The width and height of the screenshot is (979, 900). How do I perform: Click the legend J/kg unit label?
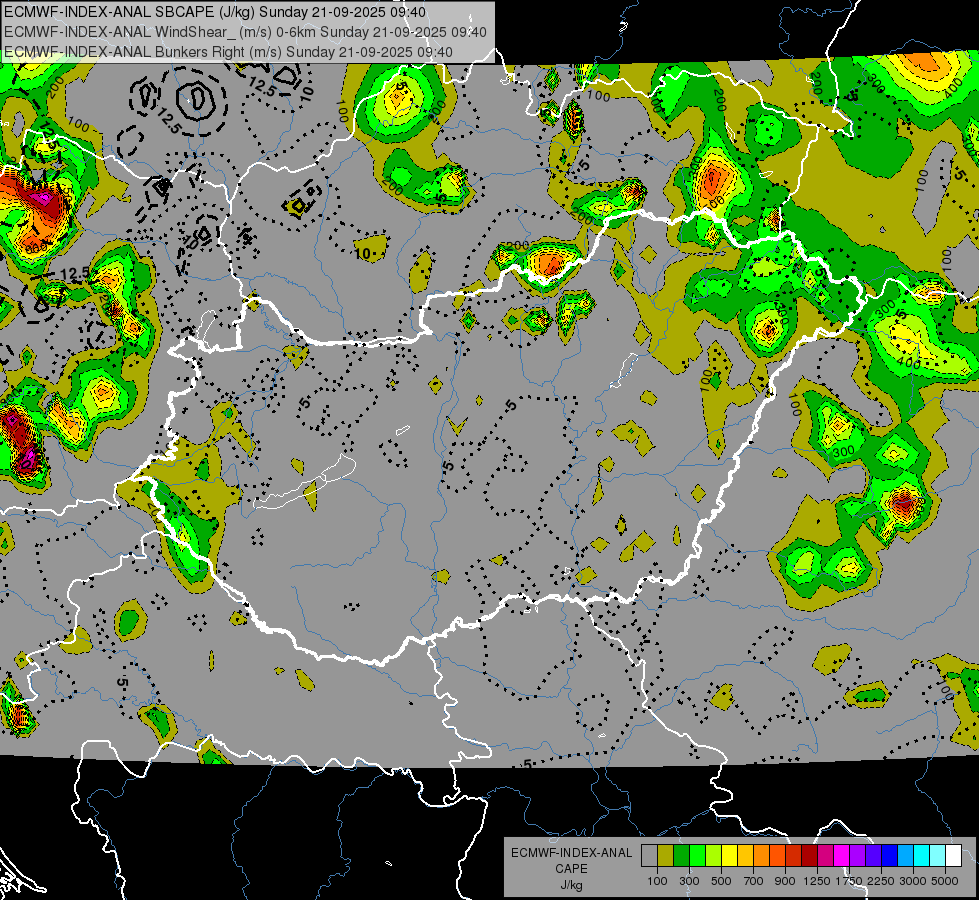point(571,885)
